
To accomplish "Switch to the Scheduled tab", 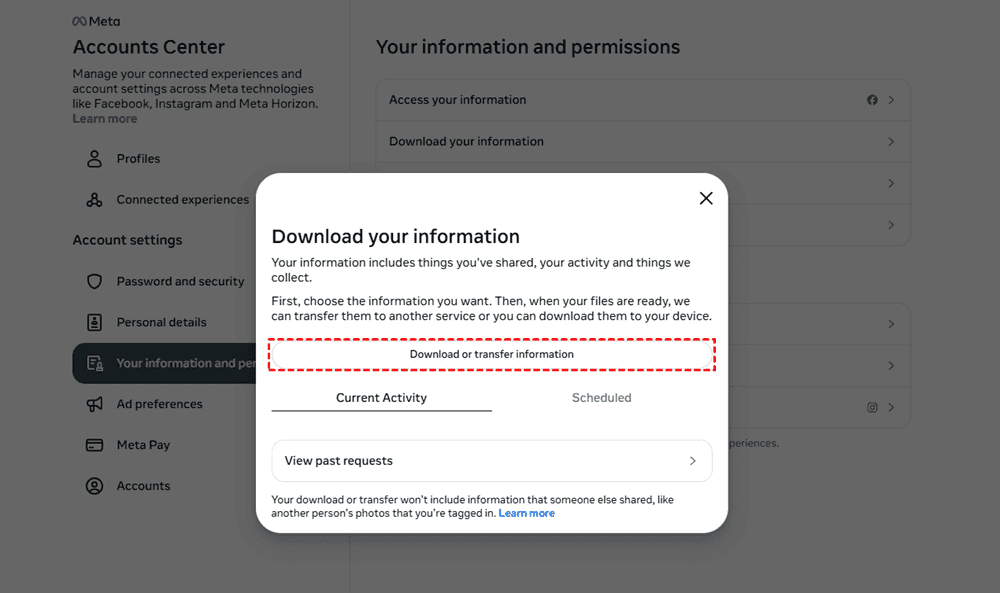I will 601,398.
